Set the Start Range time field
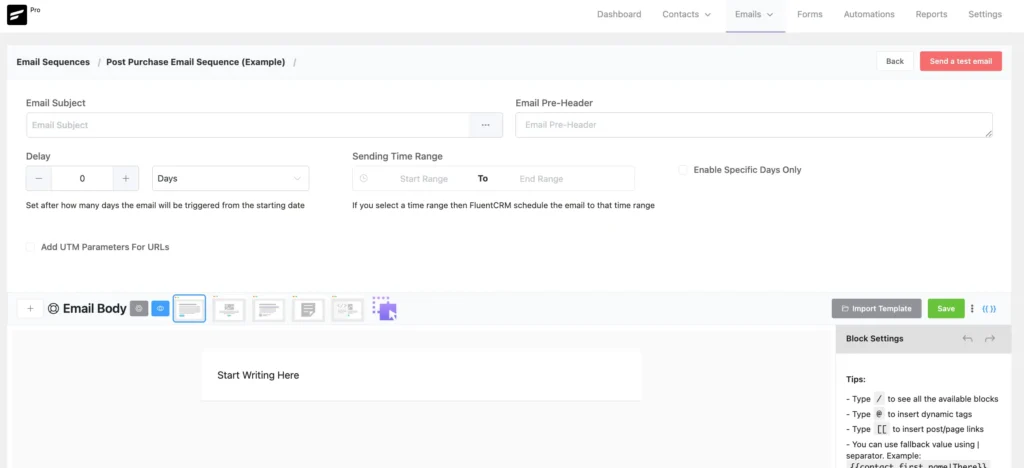Image resolution: width=1024 pixels, height=468 pixels. (423, 179)
